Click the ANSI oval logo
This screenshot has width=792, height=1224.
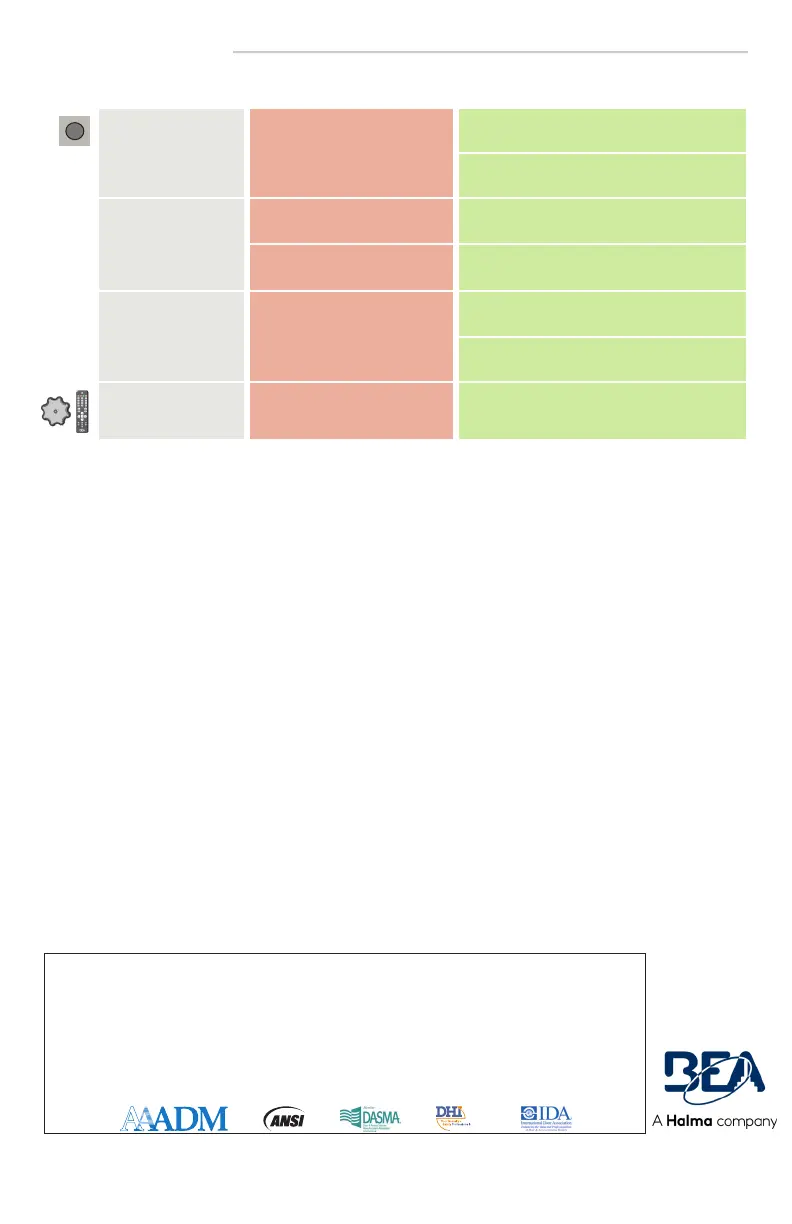283,1118
